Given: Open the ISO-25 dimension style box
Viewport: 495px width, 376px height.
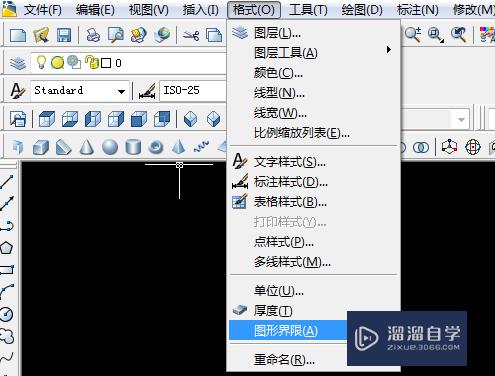Looking at the screenshot, I should coord(193,91).
